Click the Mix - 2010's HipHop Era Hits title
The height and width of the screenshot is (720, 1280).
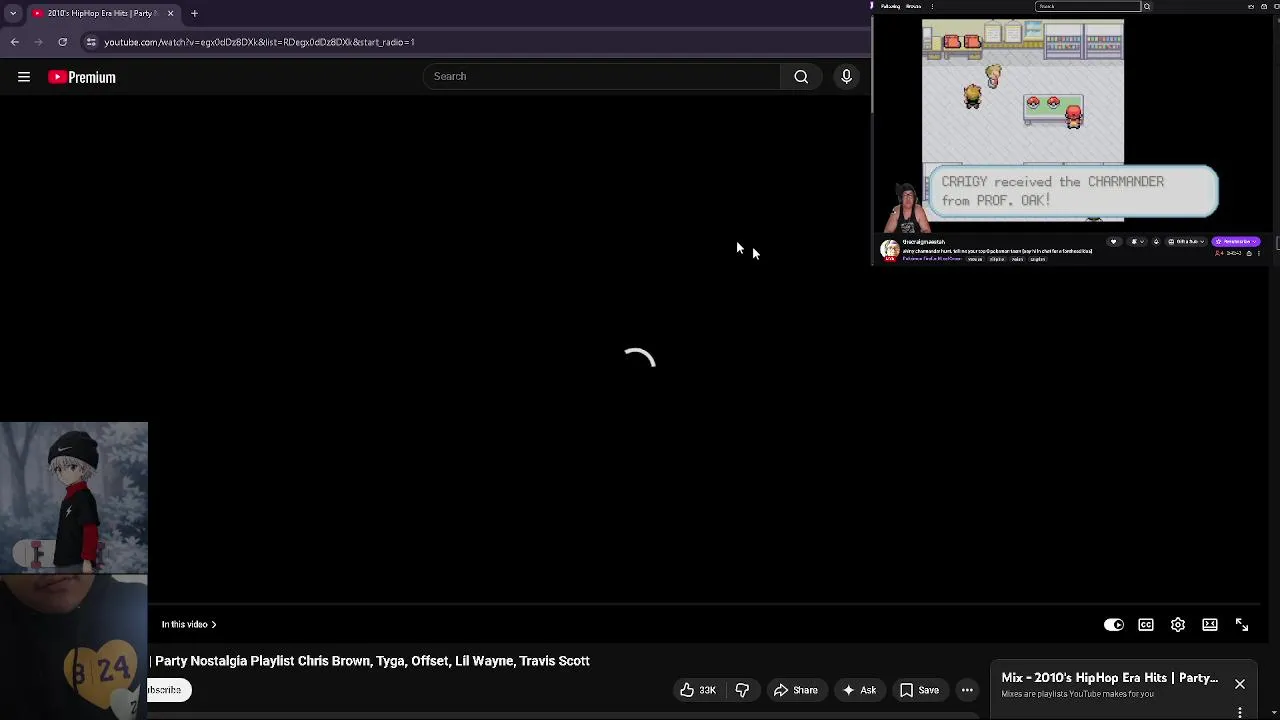pos(1109,678)
